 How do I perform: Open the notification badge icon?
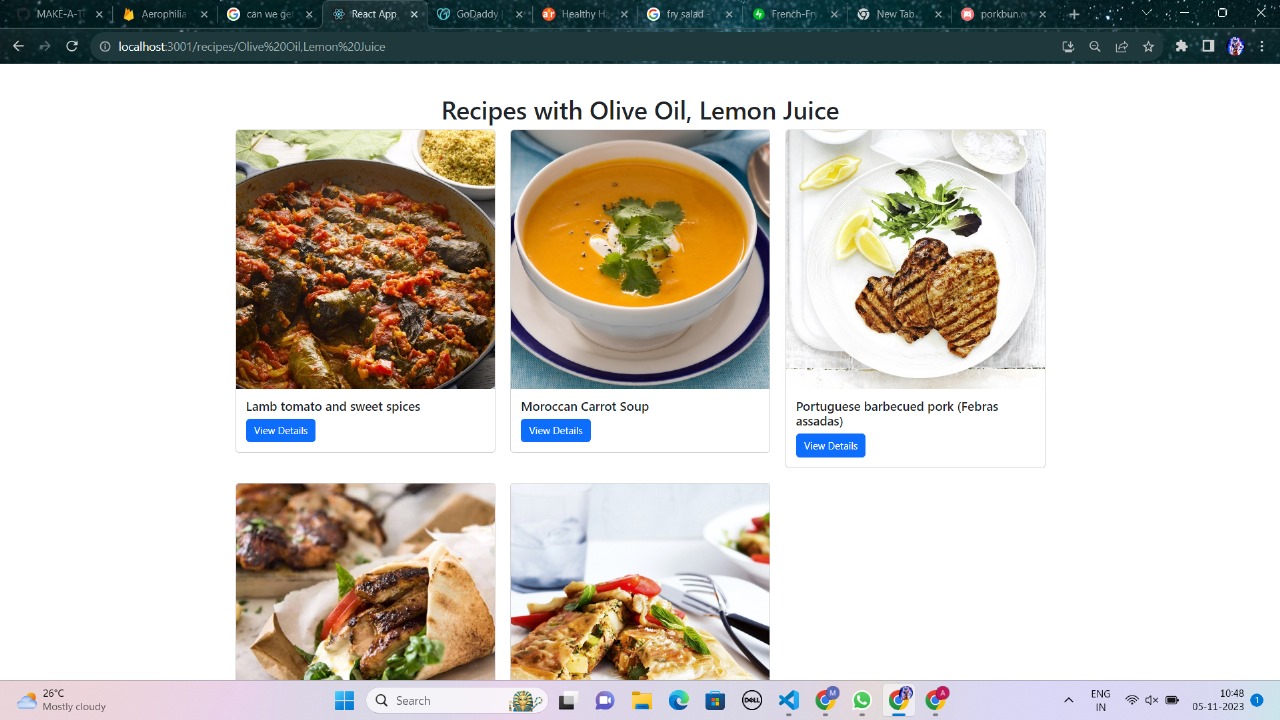pyautogui.click(x=1257, y=700)
